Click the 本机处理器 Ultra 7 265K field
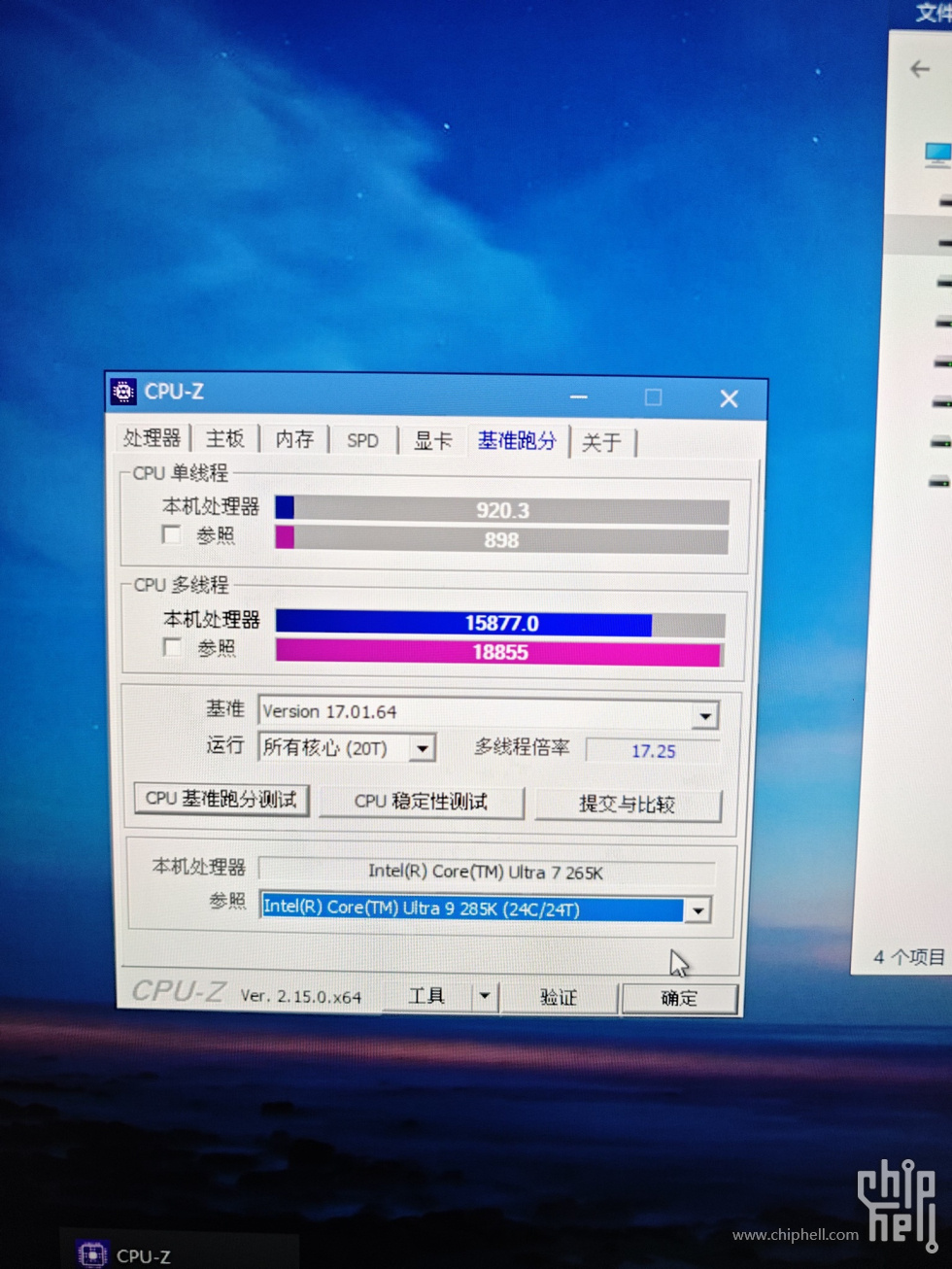Screen dimensions: 952x1269 pos(486,872)
